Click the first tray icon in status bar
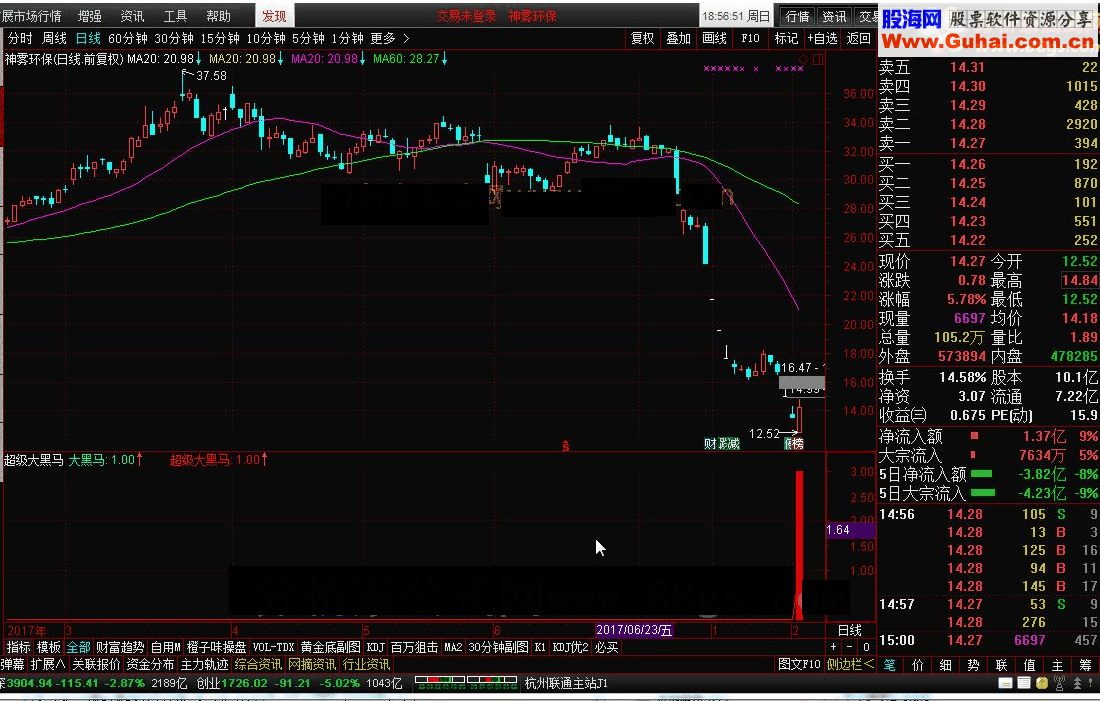 click(1005, 683)
